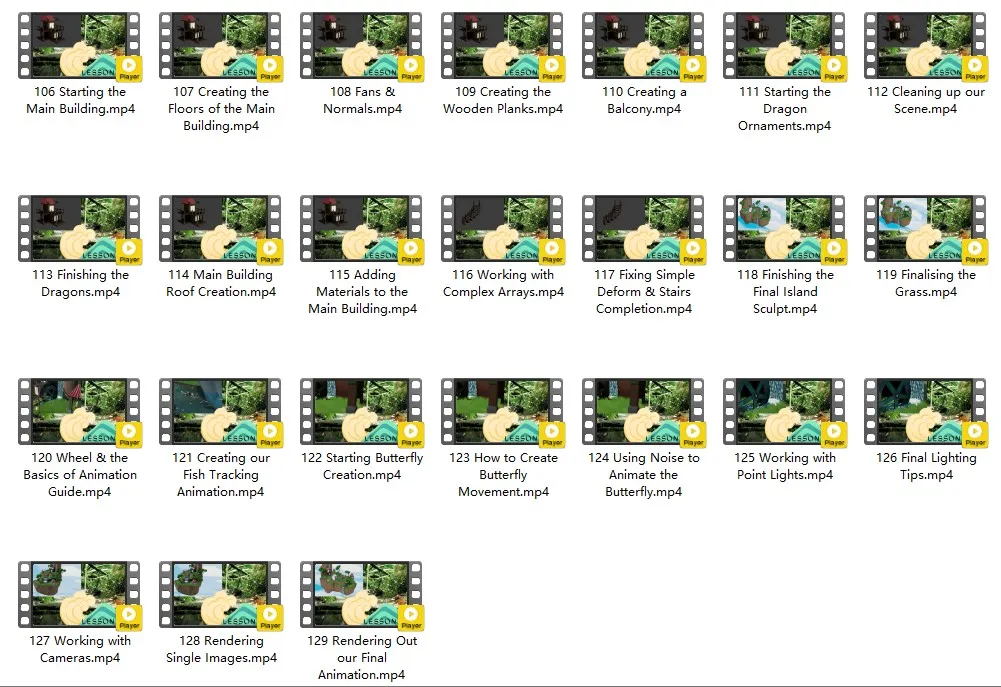Select the 120 Wheel & Basics of Animation icon
Viewport: 1001px width, 687px height.
pos(80,412)
